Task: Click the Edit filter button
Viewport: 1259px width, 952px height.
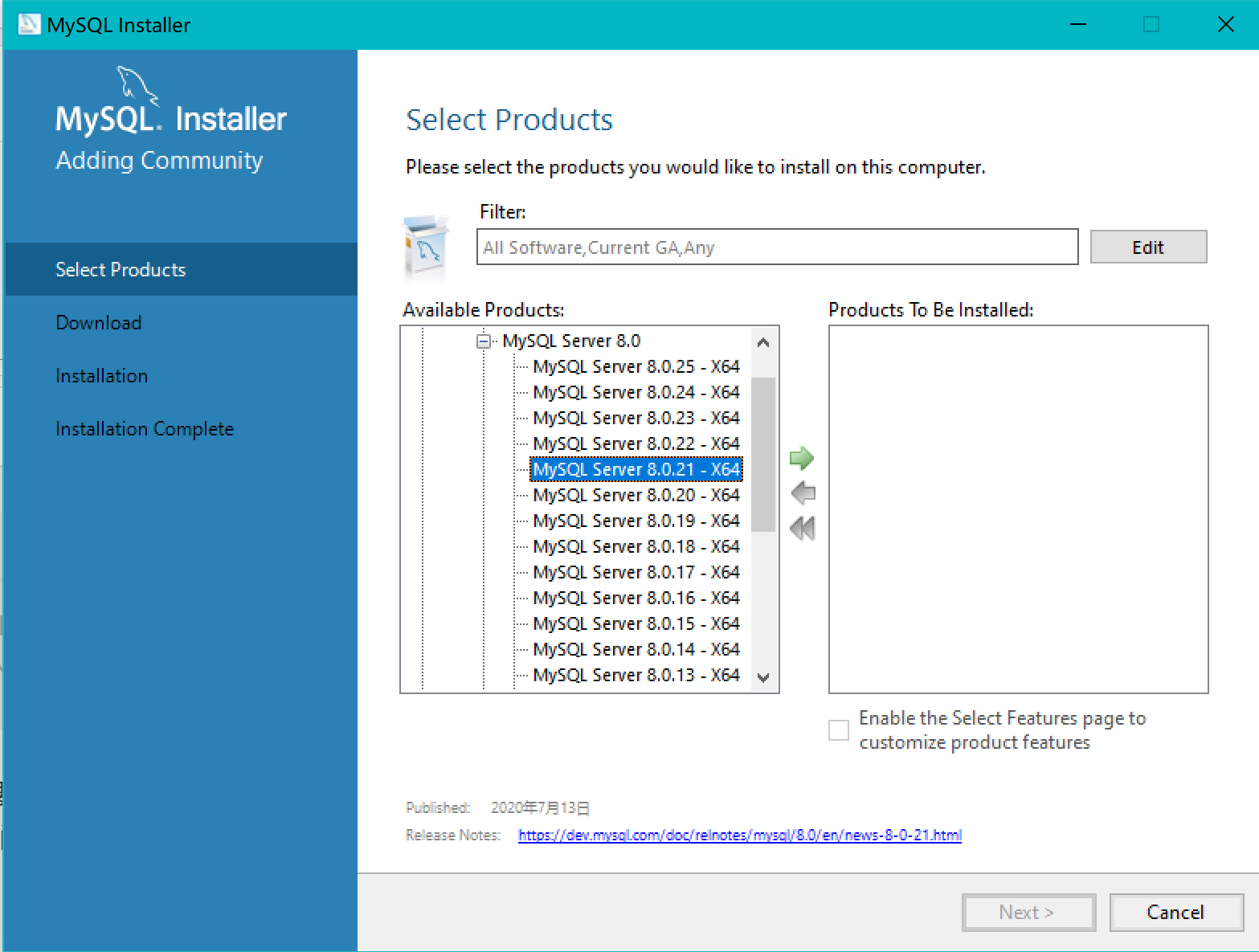Action: pos(1148,247)
